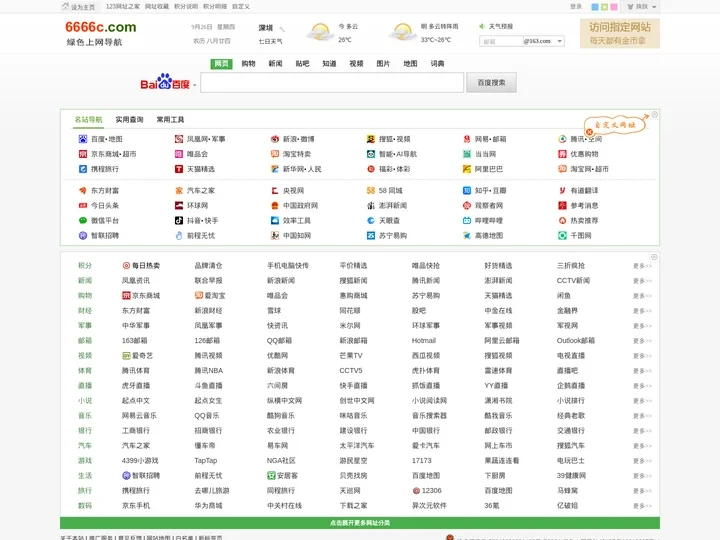Click the 天气预报 speaker icon

point(482,26)
